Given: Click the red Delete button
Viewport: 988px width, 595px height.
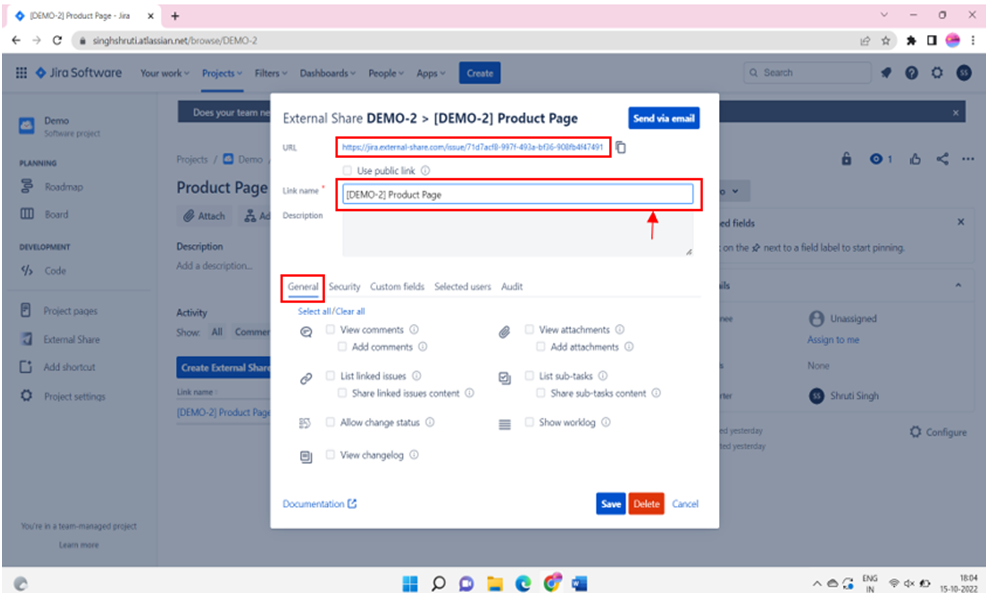Looking at the screenshot, I should click(x=646, y=504).
